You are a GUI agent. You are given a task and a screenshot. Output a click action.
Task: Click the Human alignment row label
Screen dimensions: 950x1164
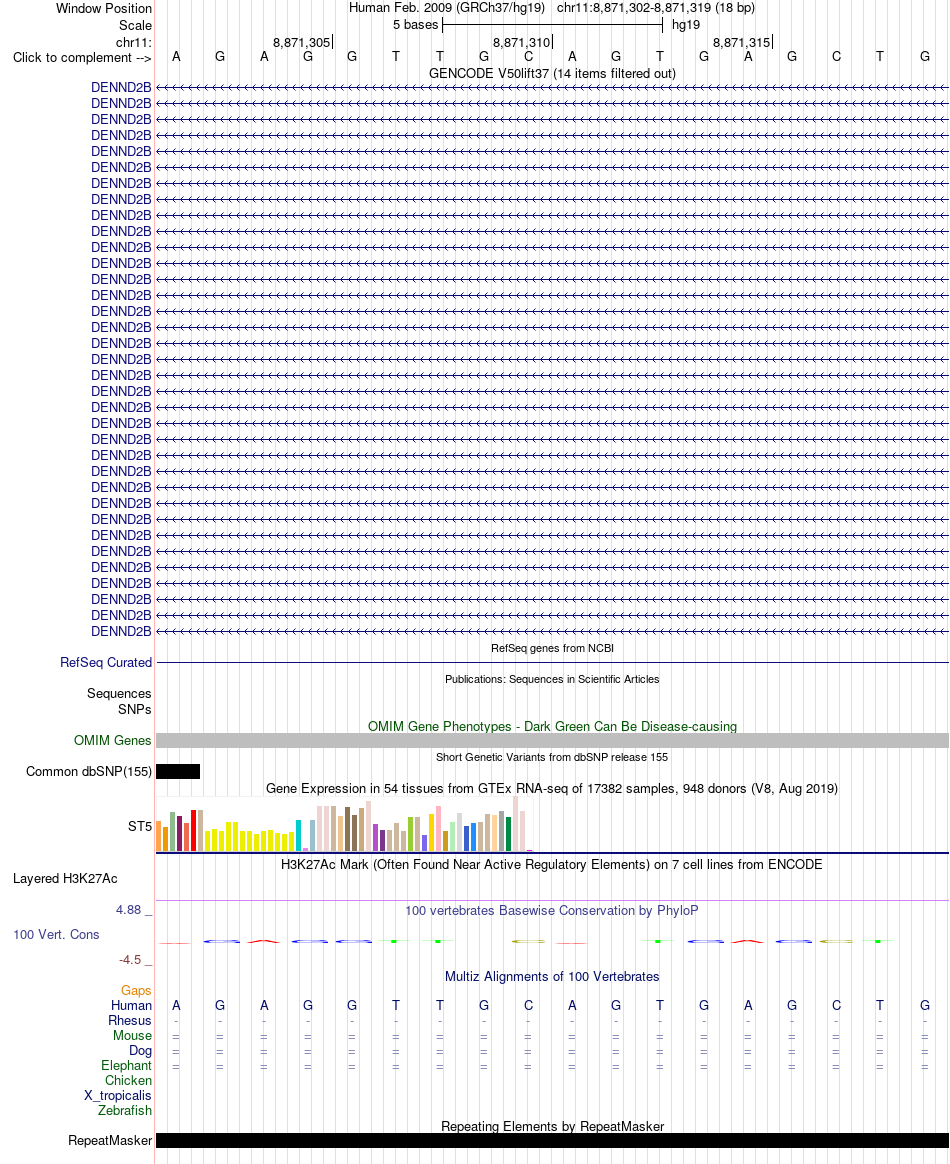(x=131, y=1006)
